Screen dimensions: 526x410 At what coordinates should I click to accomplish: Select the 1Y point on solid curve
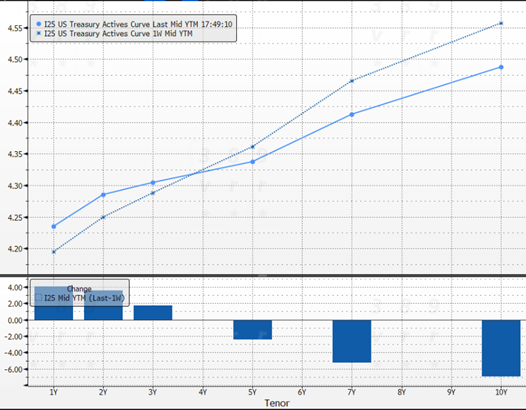pos(54,226)
